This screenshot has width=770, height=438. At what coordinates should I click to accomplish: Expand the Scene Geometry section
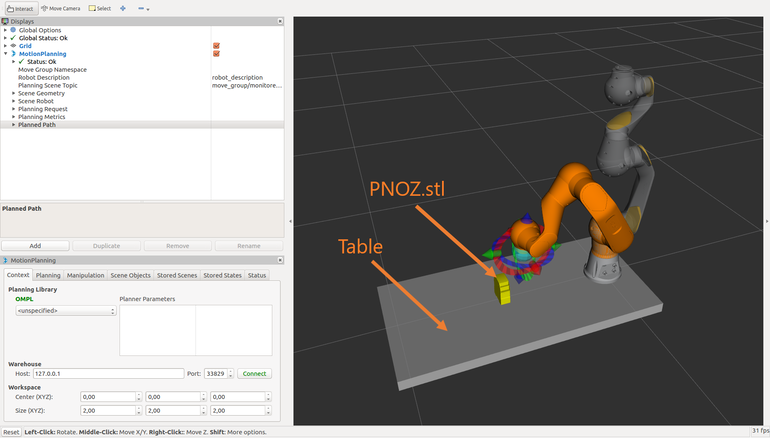pos(13,93)
